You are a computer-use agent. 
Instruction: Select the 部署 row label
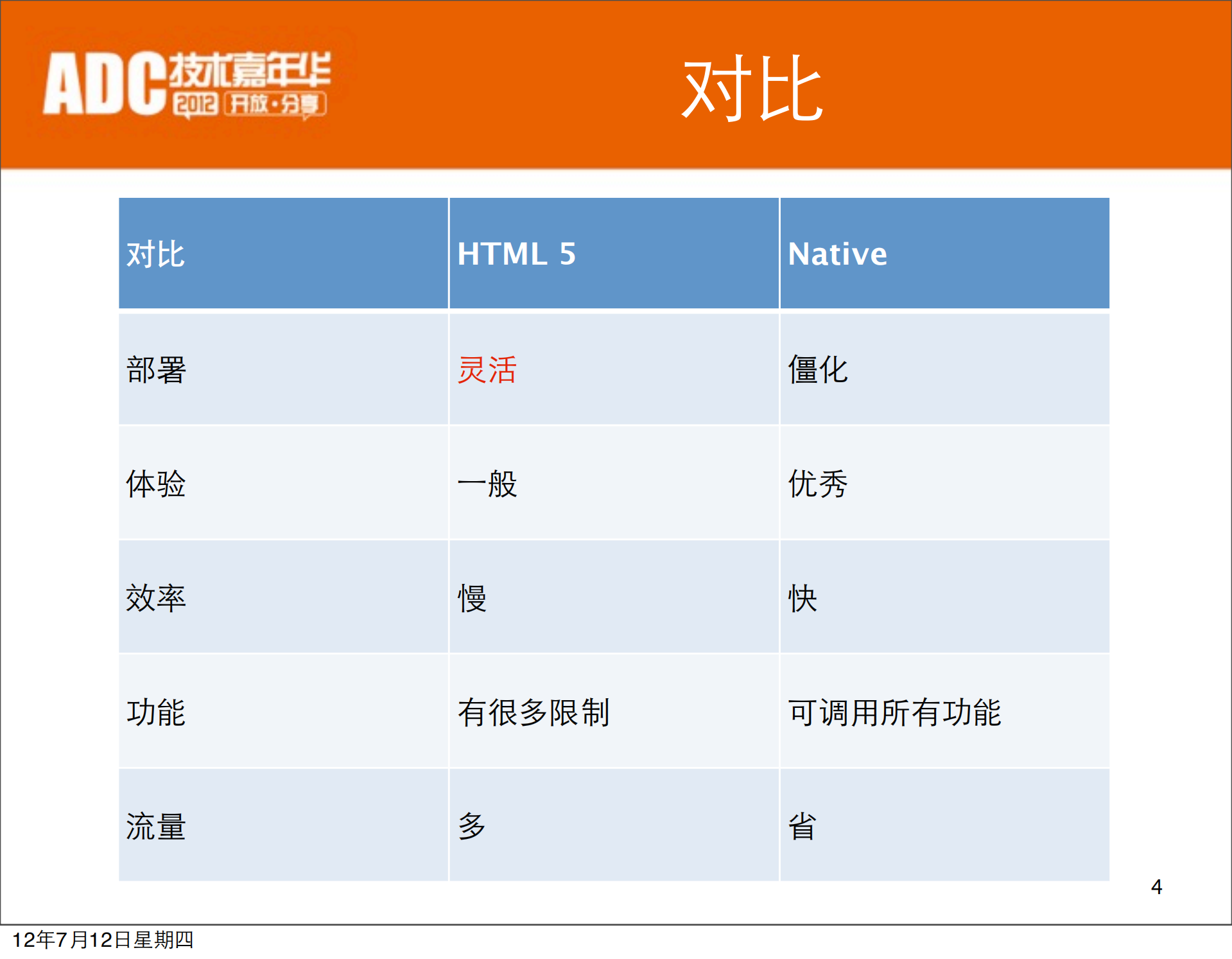[156, 370]
